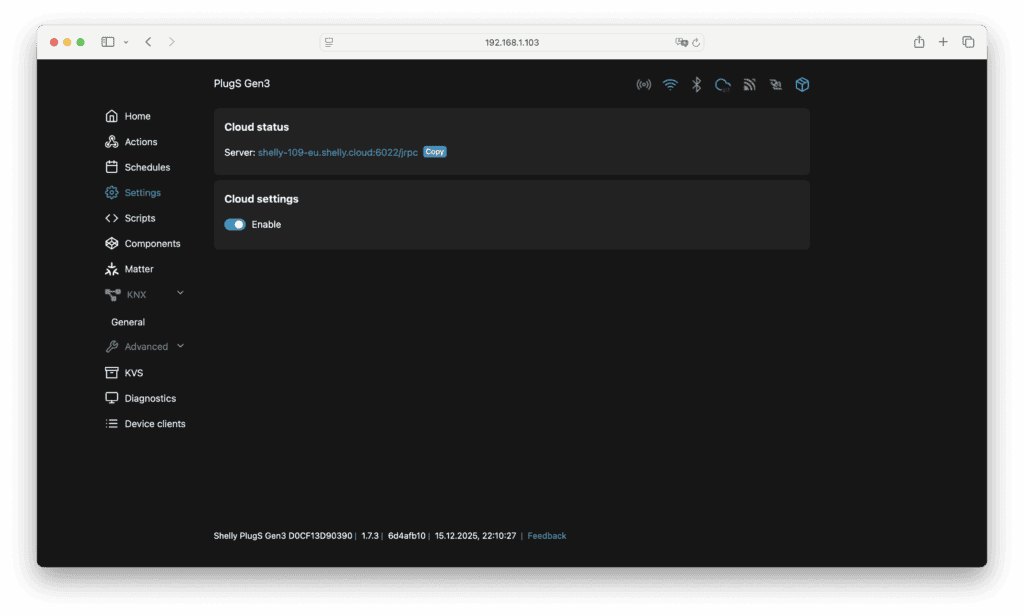Click the blue cube icon in header

tap(802, 85)
